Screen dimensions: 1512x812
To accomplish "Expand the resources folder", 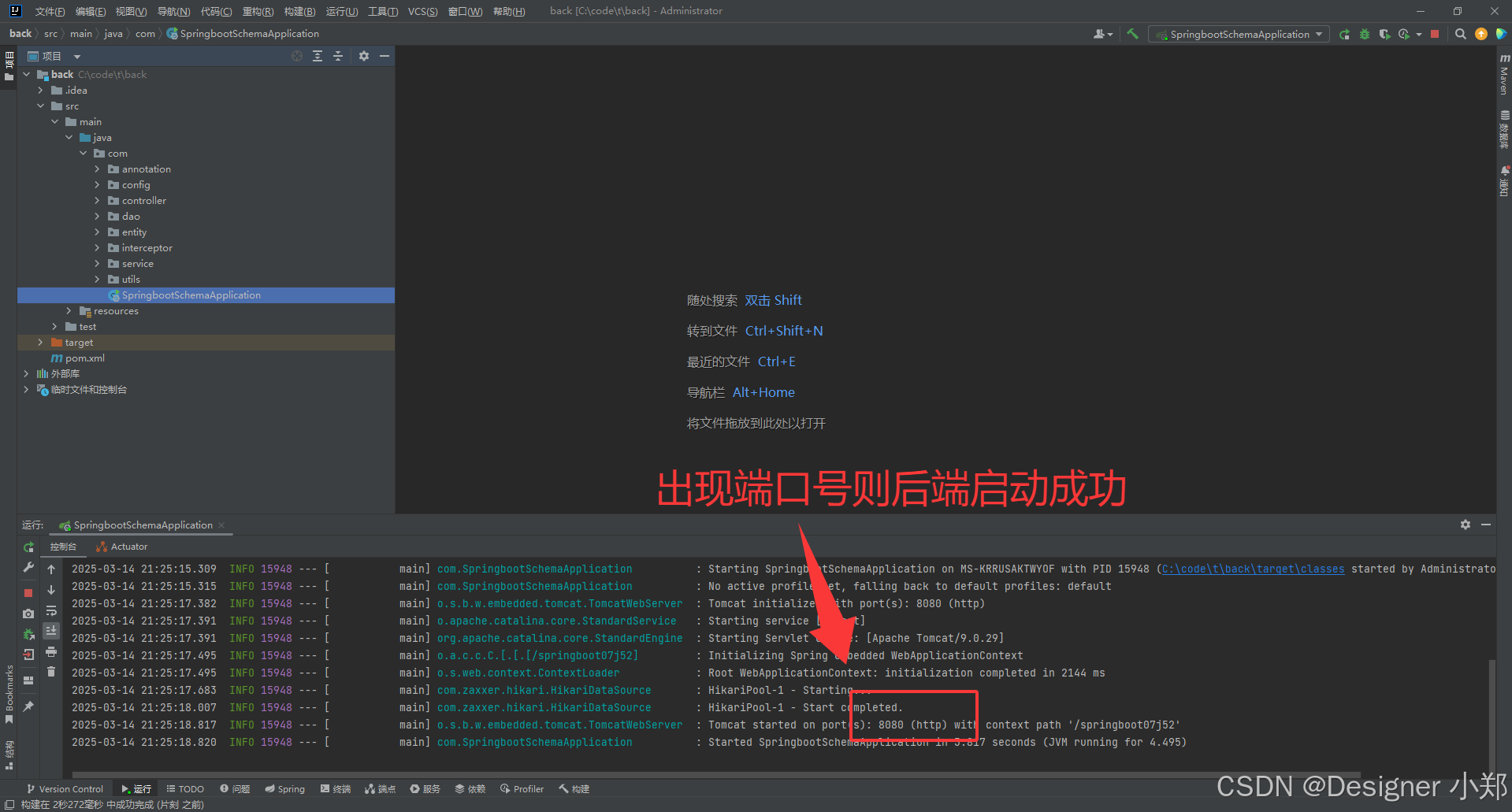I will click(69, 311).
